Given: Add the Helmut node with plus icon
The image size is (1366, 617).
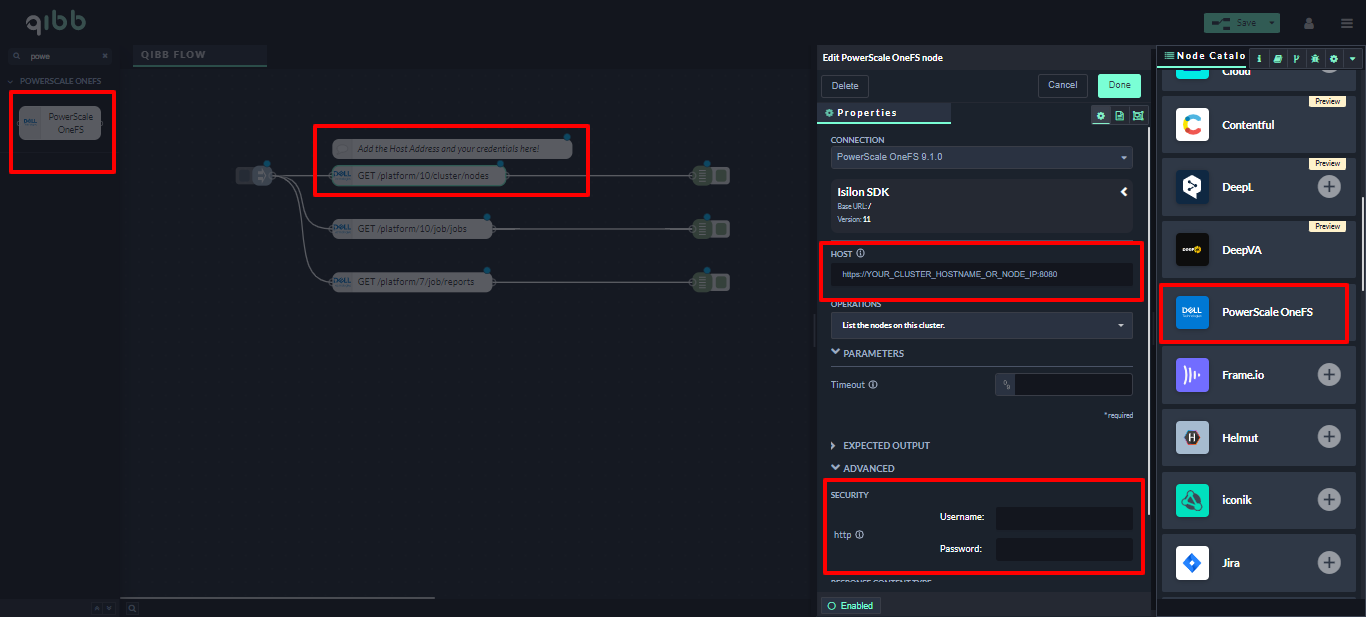Looking at the screenshot, I should [1328, 437].
